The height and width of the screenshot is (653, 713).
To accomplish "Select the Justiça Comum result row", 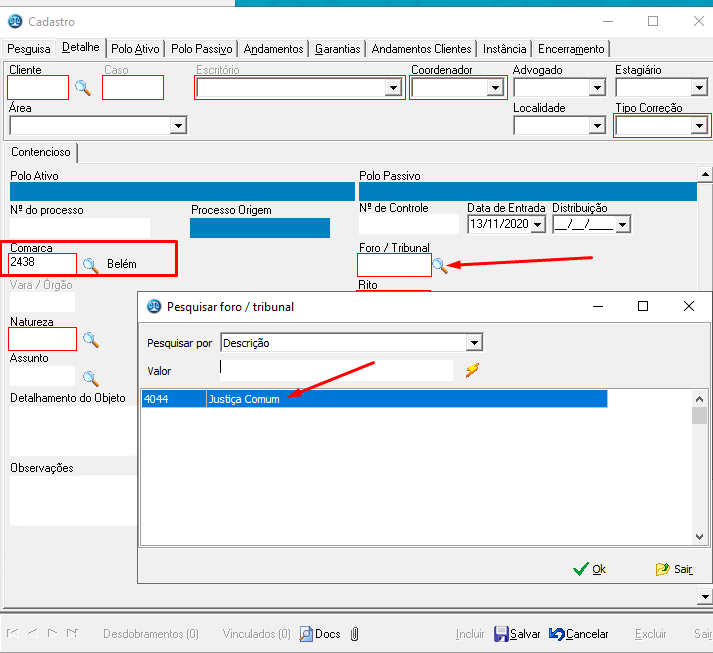I will point(374,399).
